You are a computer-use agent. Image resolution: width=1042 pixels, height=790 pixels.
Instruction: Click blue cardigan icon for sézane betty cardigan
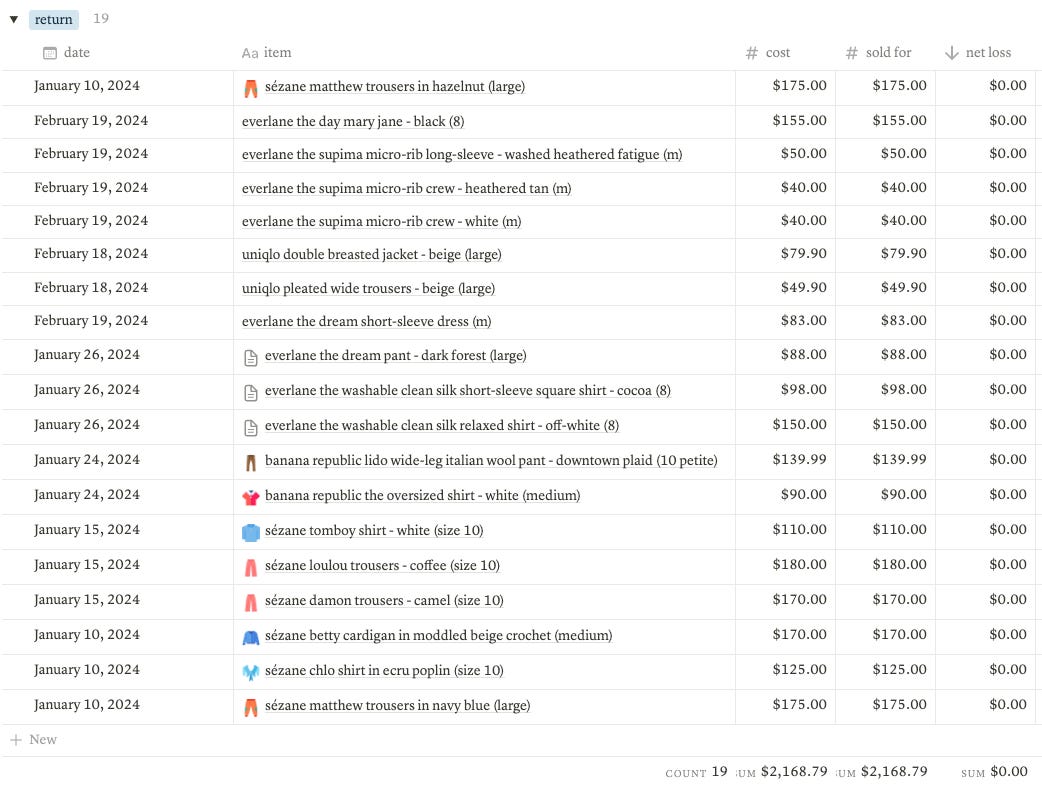pyautogui.click(x=251, y=638)
